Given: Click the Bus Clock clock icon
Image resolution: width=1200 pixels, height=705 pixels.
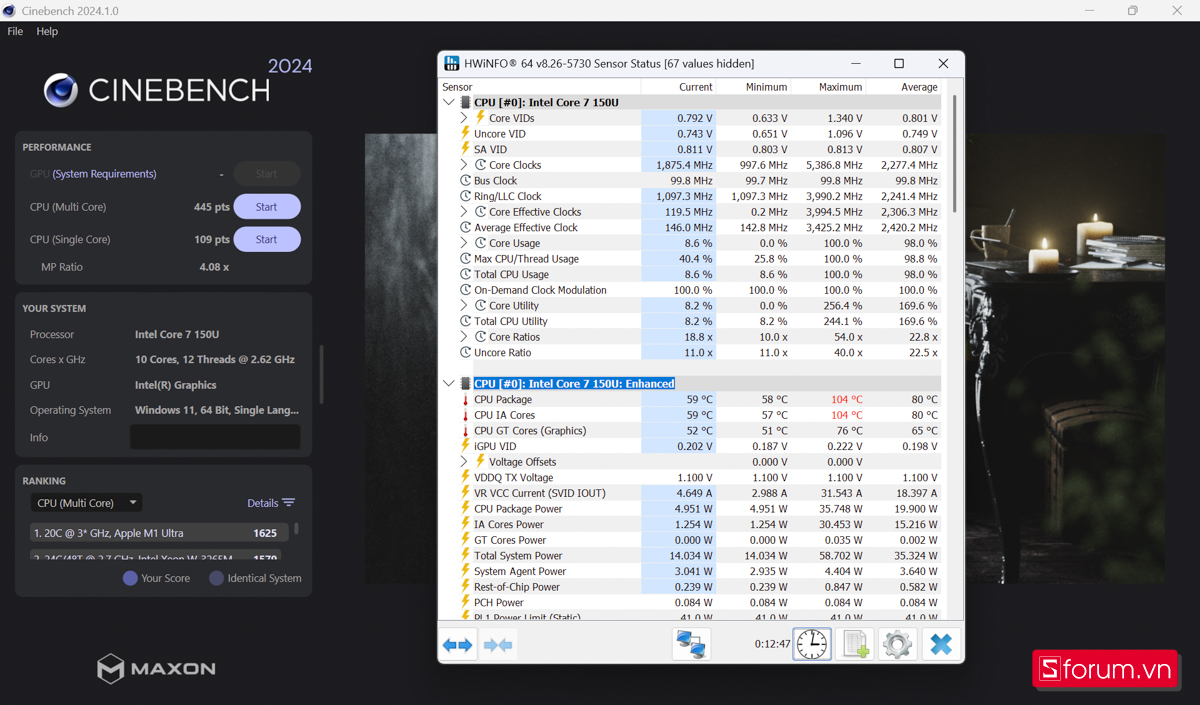Looking at the screenshot, I should click(465, 180).
